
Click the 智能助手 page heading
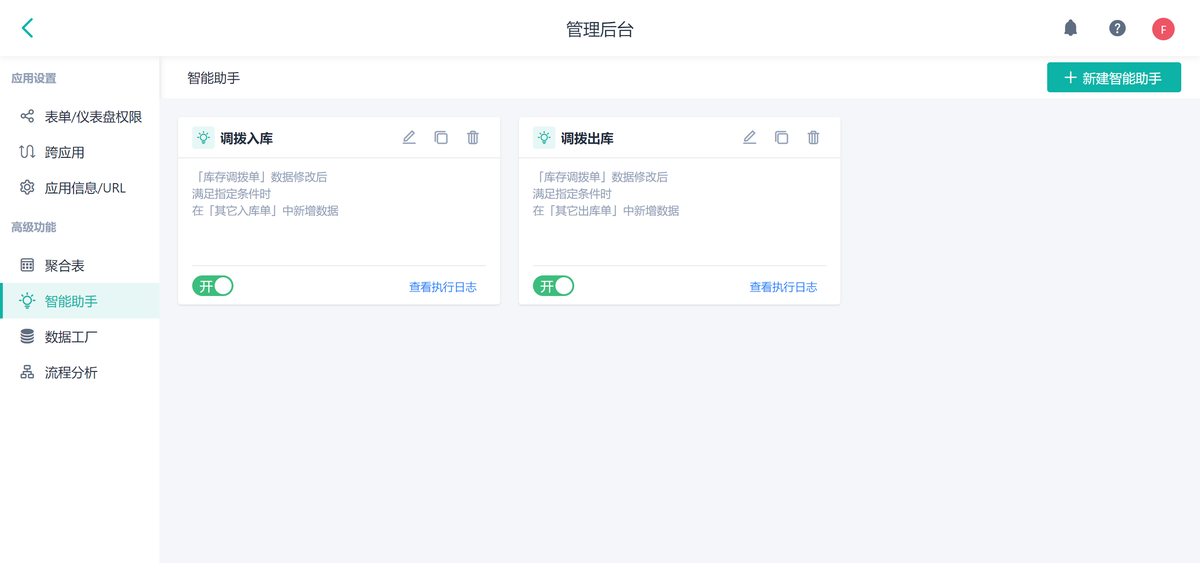click(x=214, y=77)
